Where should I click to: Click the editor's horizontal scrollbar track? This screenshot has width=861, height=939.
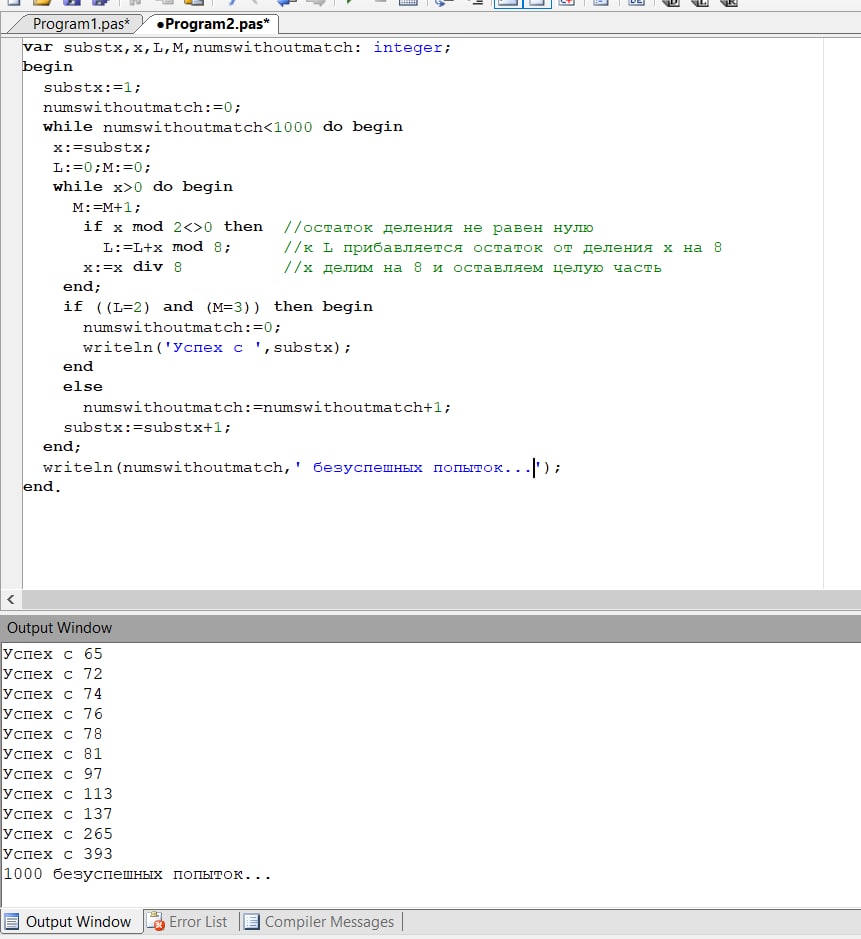(x=441, y=599)
